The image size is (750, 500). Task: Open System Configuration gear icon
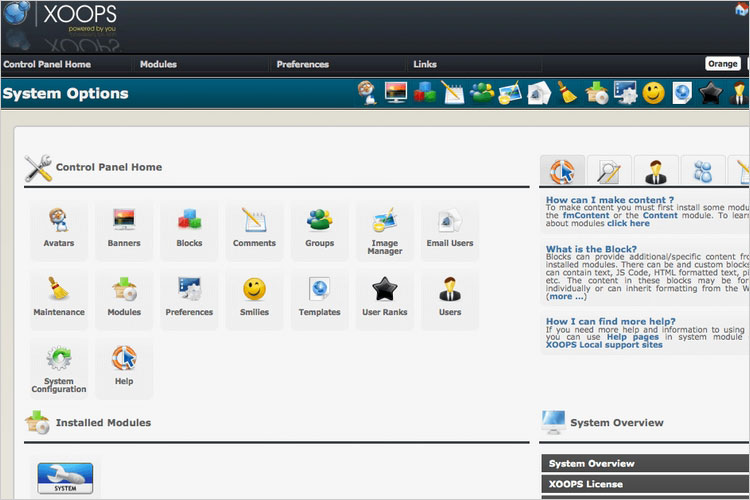tap(59, 366)
